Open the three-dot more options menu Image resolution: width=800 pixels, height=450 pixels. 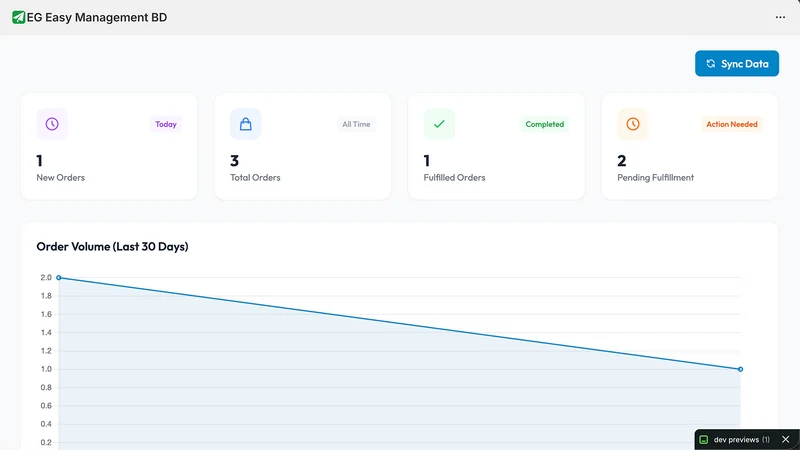780,17
